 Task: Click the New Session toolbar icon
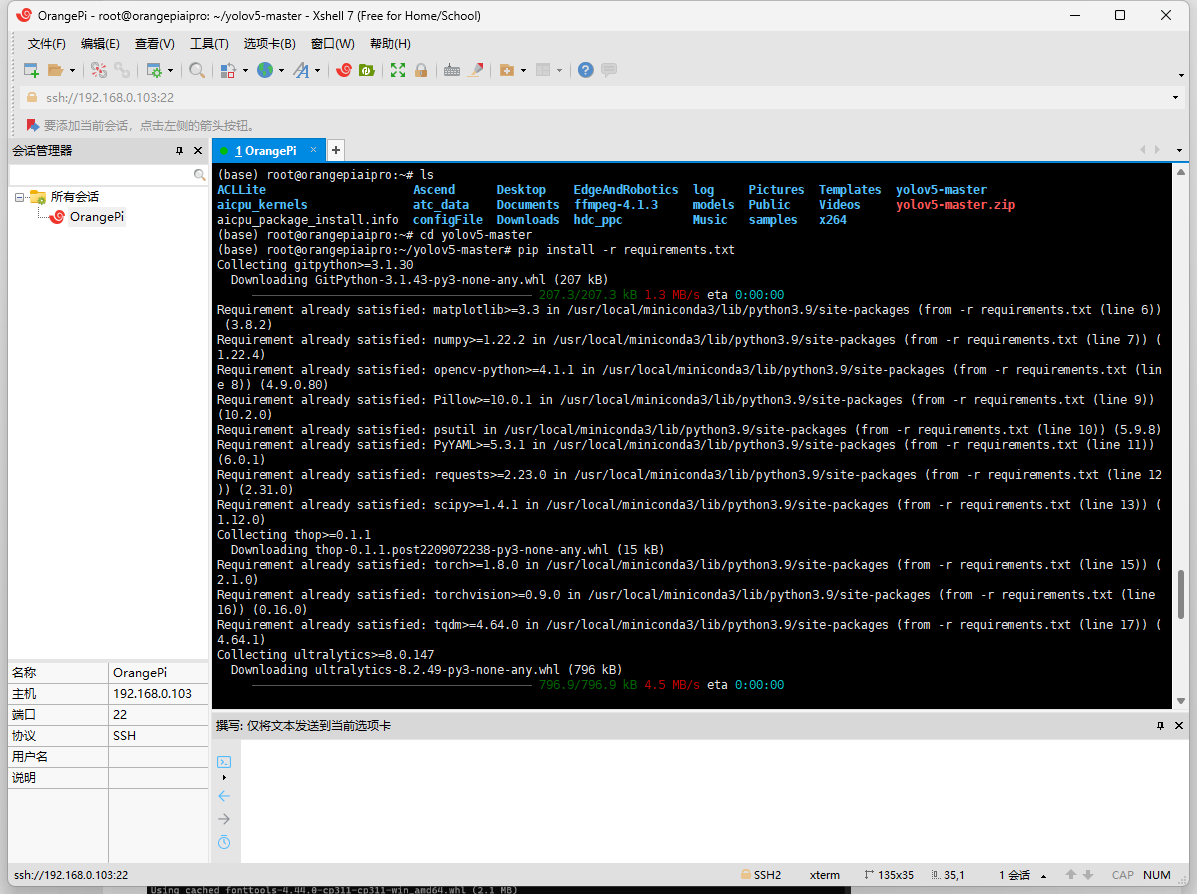31,70
